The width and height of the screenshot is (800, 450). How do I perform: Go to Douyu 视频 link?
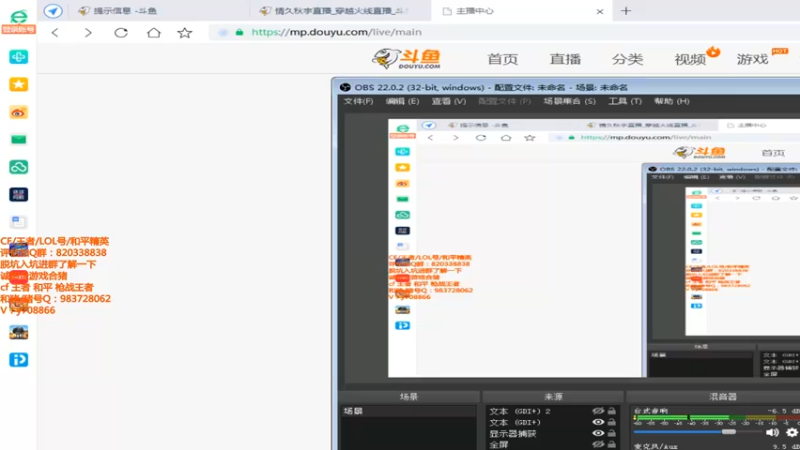690,59
